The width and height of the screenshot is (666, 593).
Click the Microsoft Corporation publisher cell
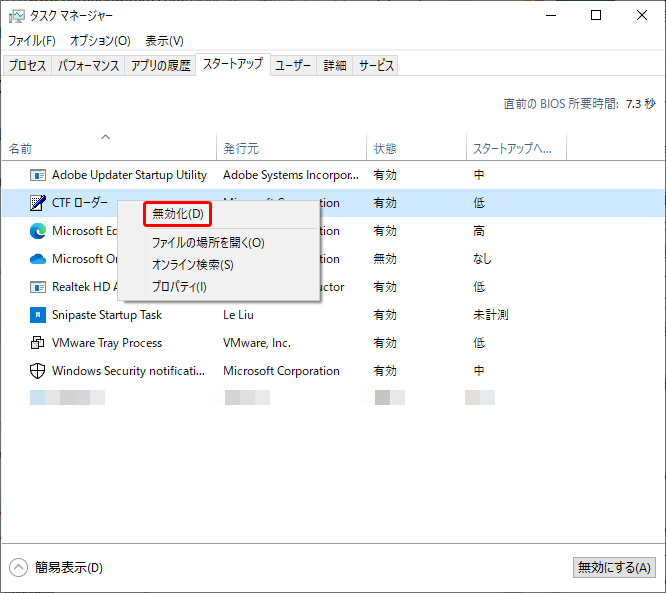pyautogui.click(x=281, y=371)
